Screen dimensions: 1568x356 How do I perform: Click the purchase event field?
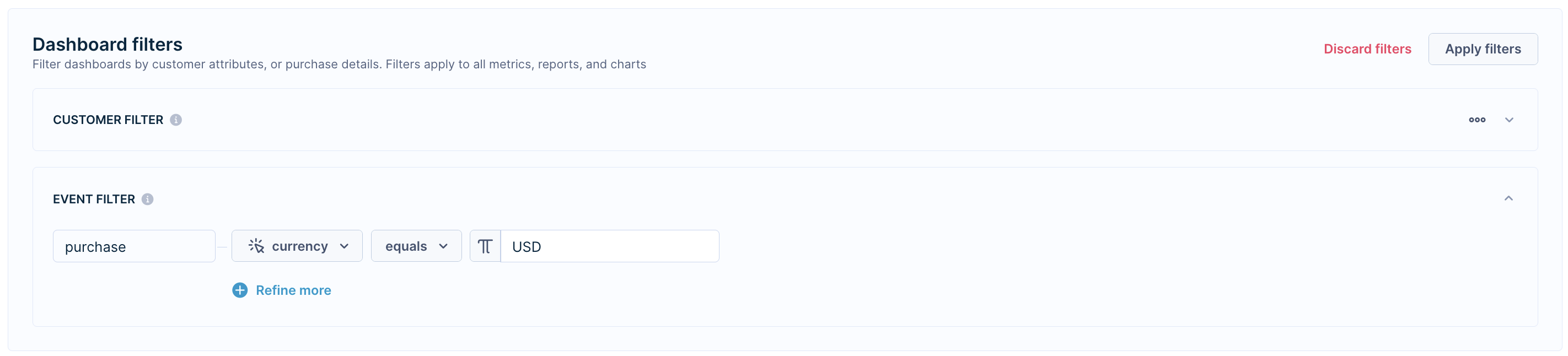134,246
